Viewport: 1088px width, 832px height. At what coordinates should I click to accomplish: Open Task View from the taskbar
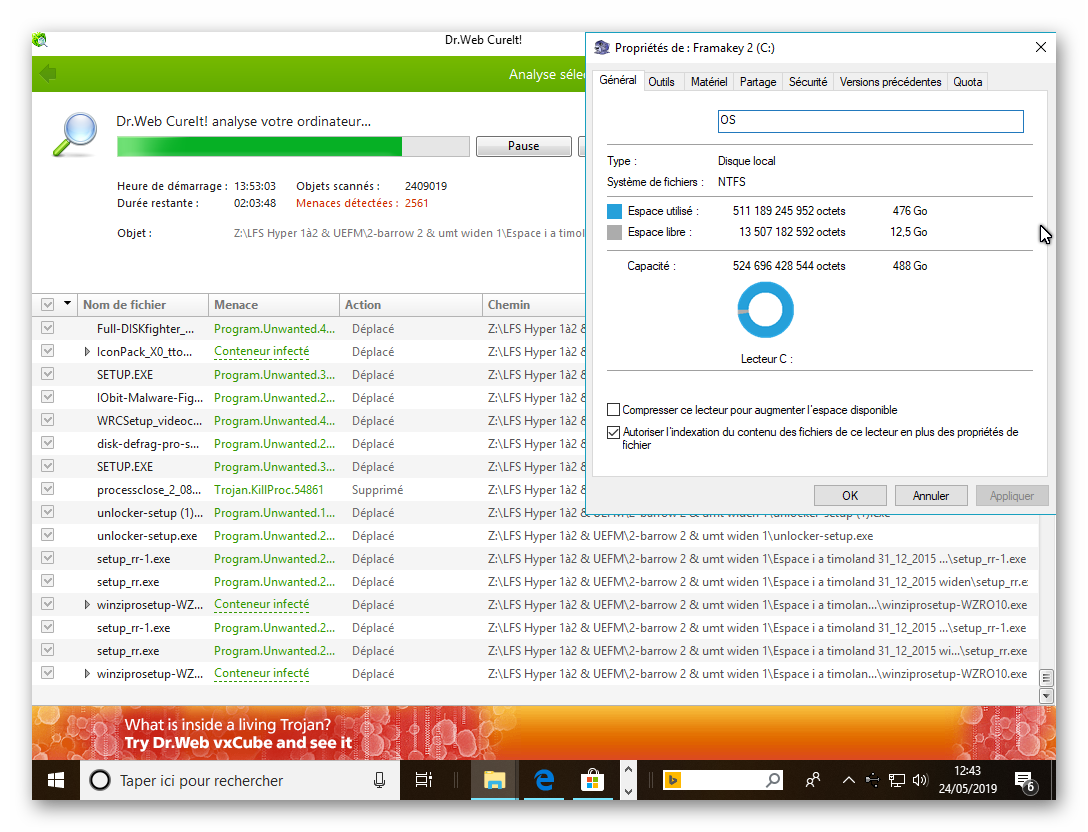pos(423,781)
